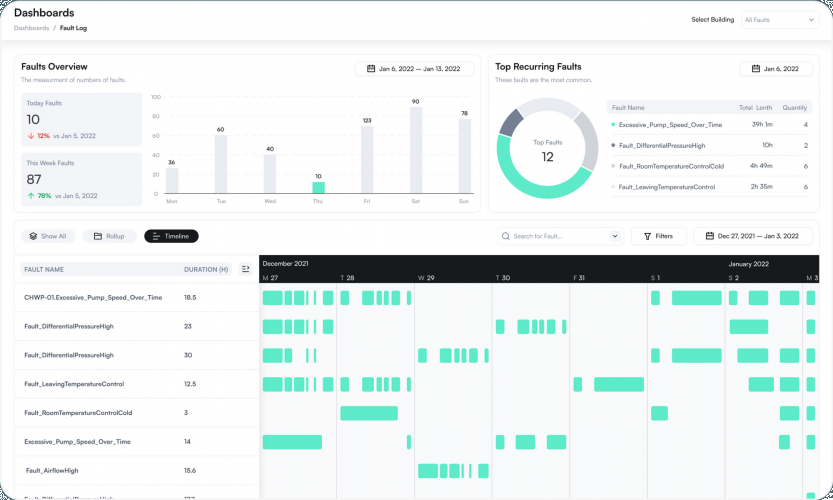Screen dimensions: 833x500
Task: Open the Filters button
Action: [659, 236]
